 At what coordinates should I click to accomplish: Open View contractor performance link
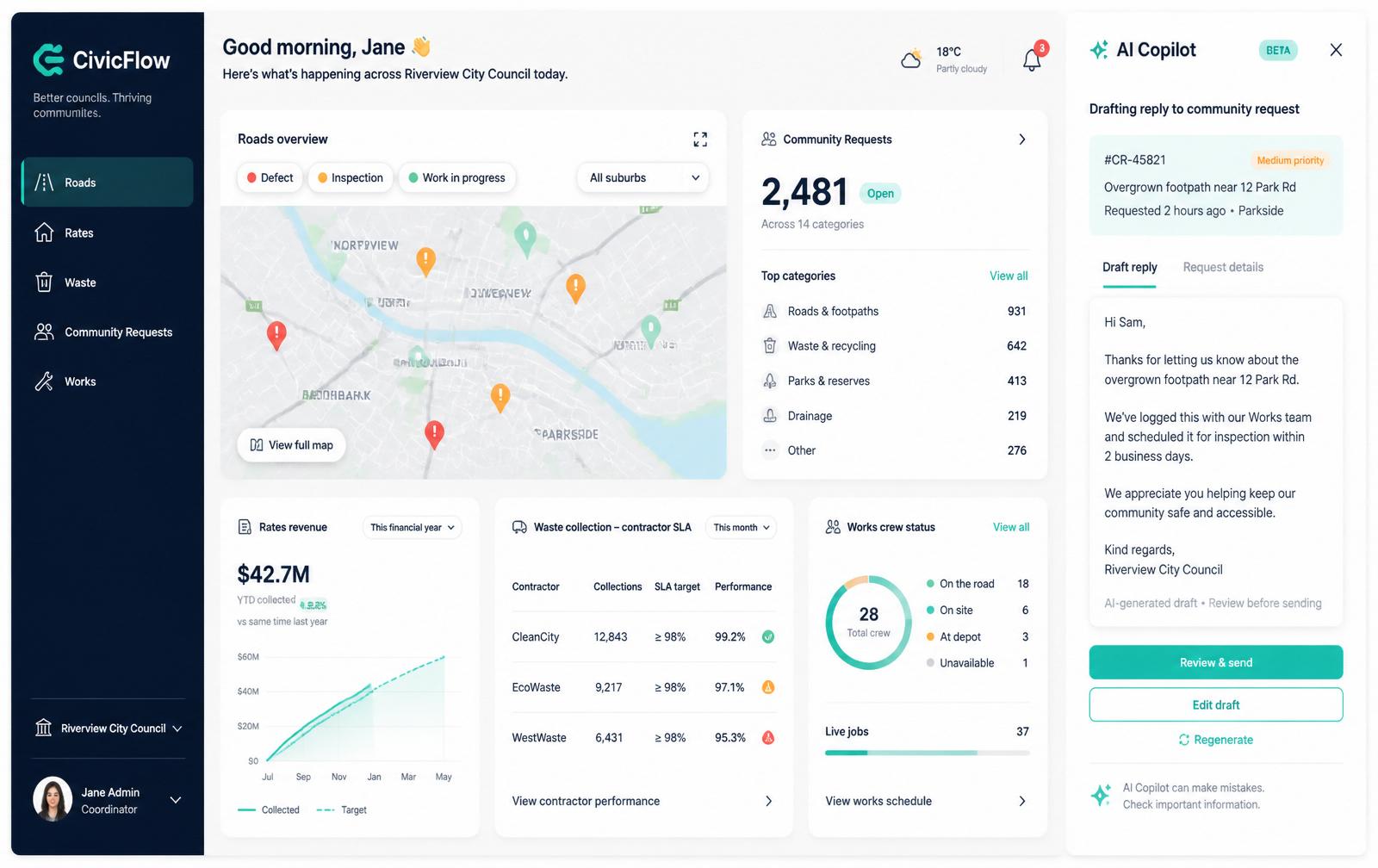642,801
